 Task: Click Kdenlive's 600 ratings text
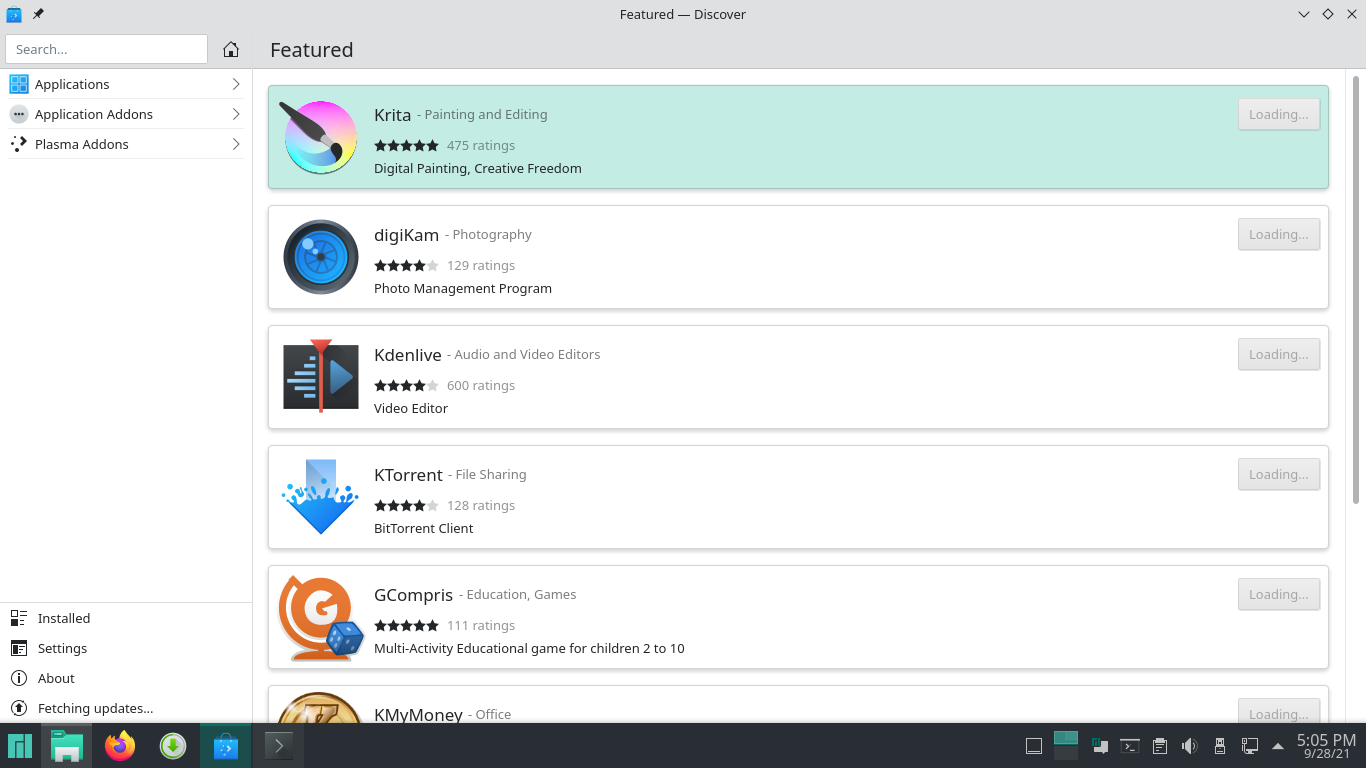[x=481, y=385]
